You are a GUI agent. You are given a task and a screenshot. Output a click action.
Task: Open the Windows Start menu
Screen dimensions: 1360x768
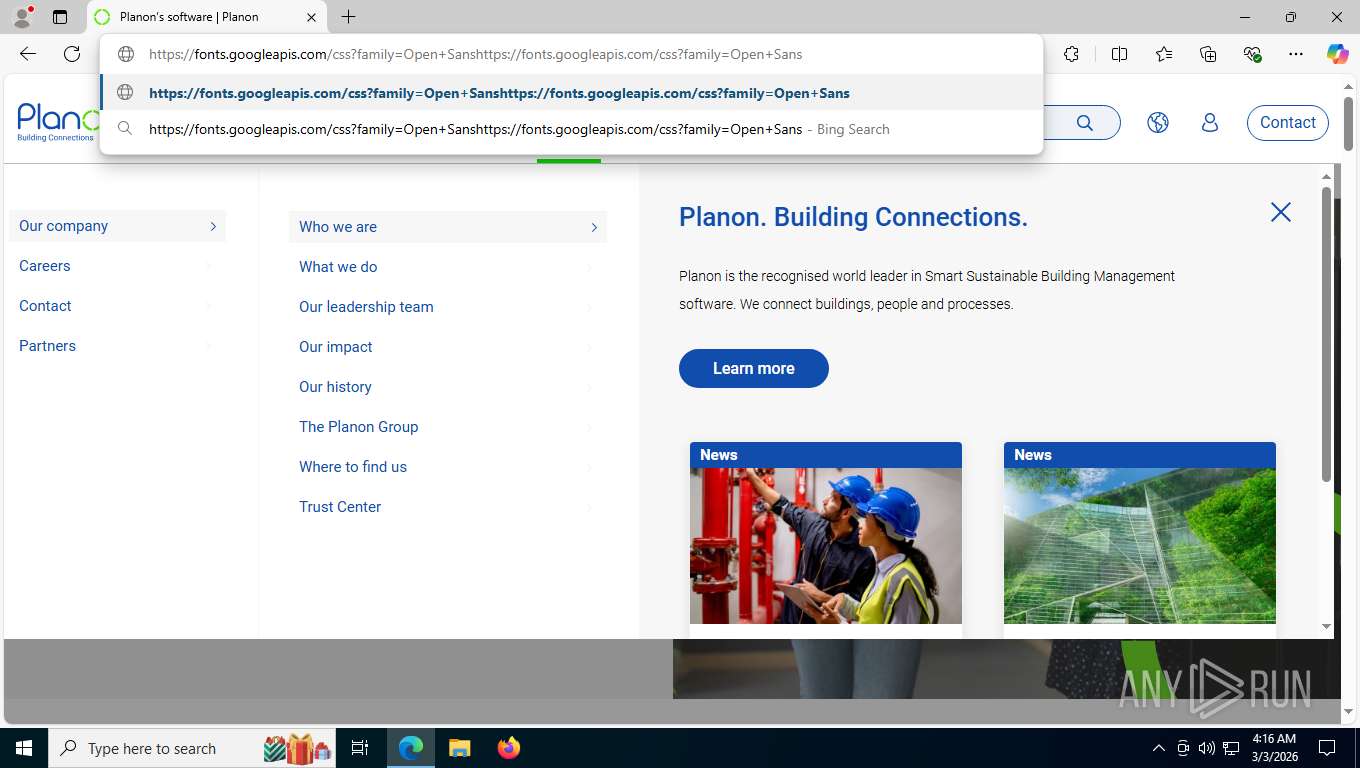click(23, 748)
